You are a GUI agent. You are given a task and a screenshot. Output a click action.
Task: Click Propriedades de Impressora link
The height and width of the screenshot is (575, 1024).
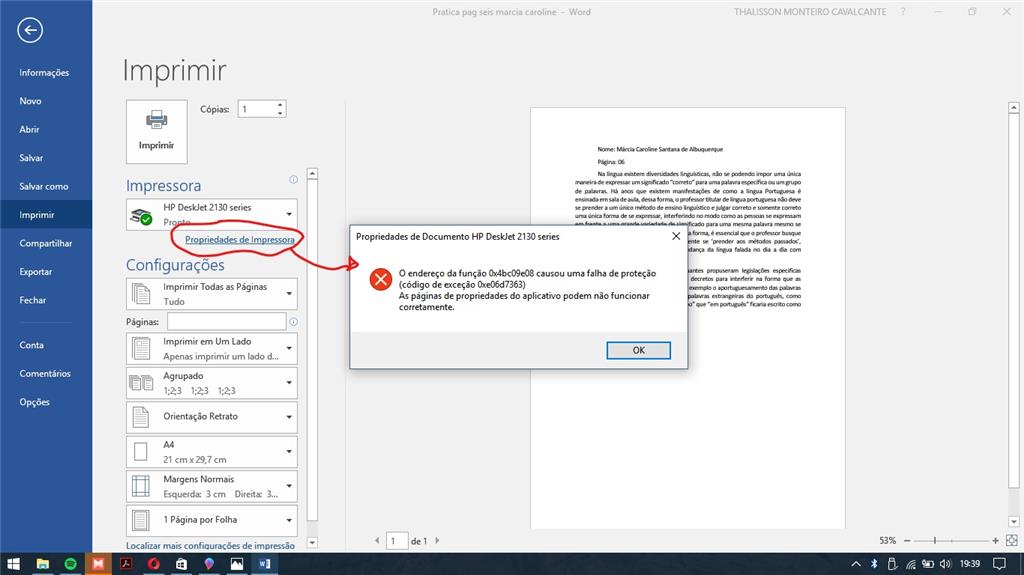(240, 240)
